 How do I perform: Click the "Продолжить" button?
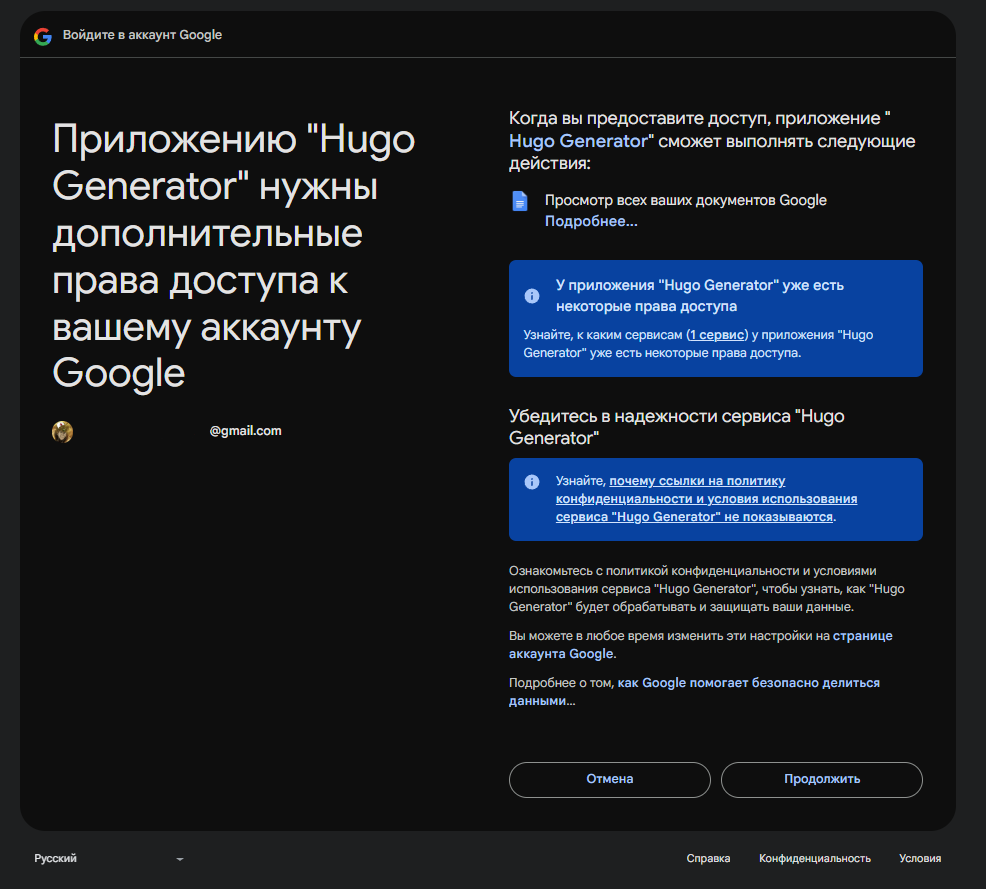(821, 780)
